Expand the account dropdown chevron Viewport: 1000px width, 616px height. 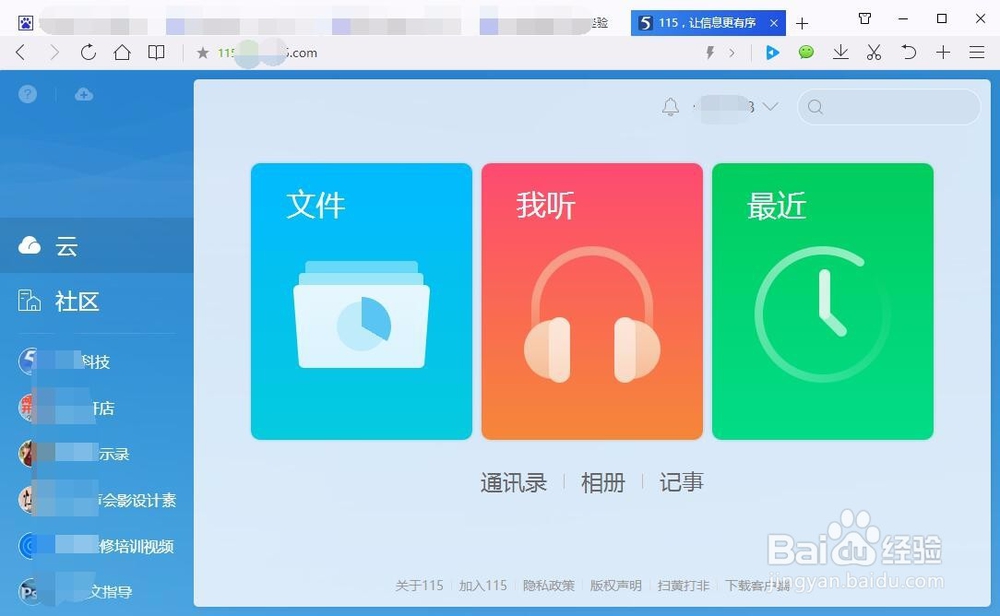pos(770,106)
